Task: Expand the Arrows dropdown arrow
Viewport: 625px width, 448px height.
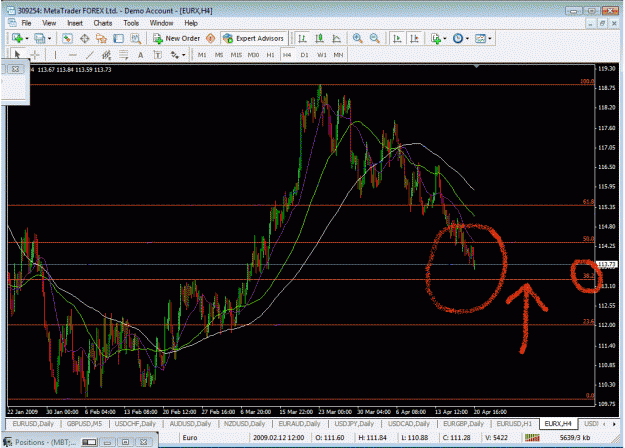Action: tap(183, 55)
